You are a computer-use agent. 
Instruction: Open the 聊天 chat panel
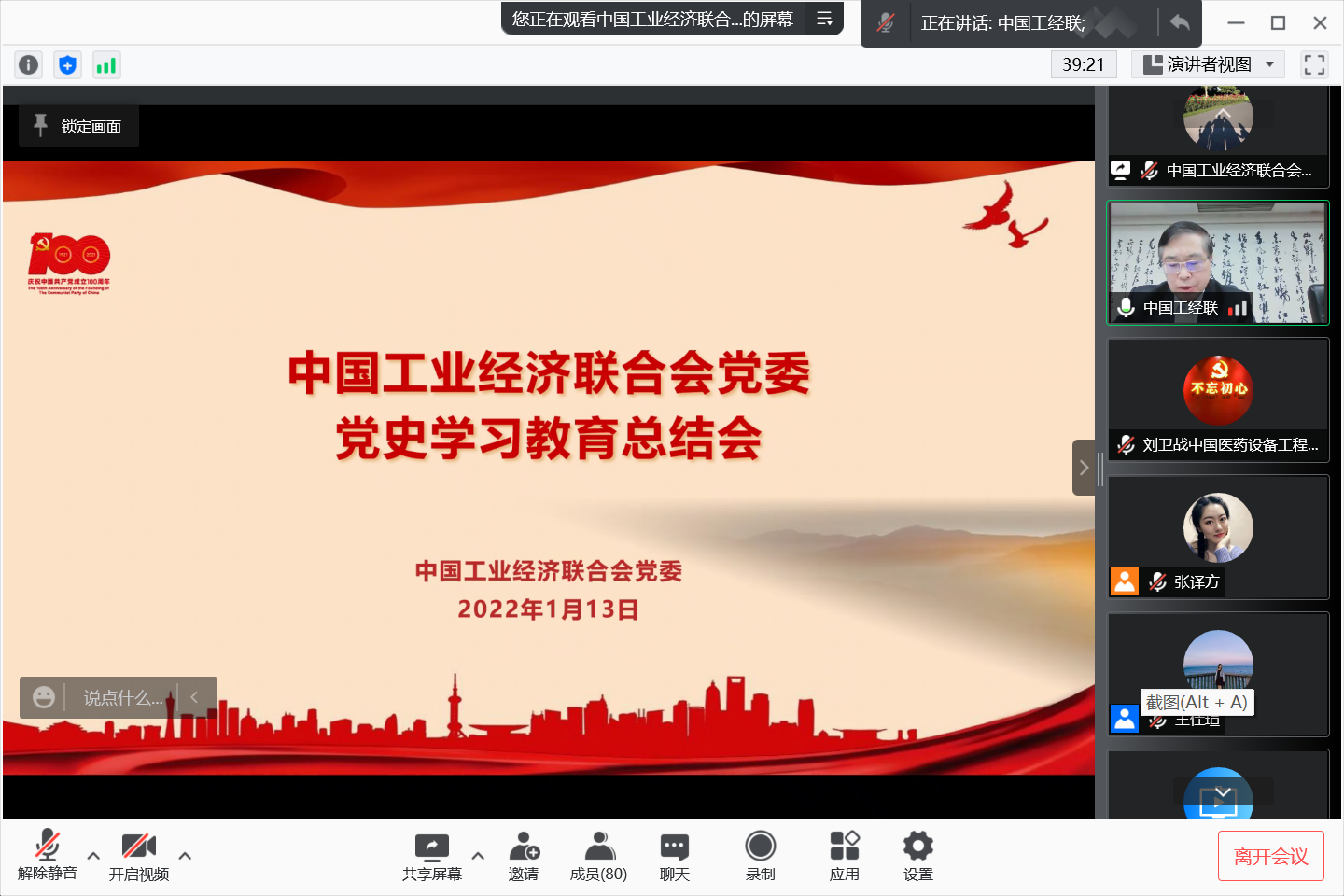point(674,855)
